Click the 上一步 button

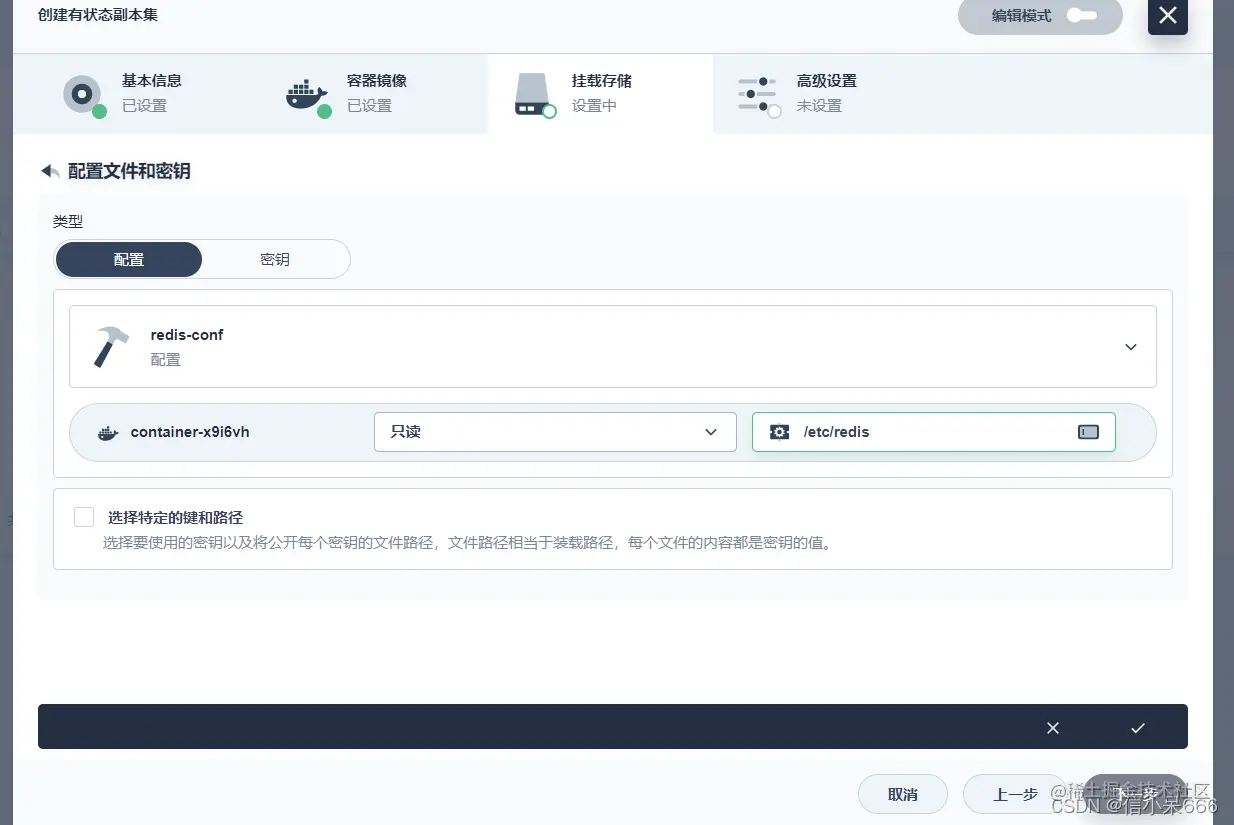coord(1015,794)
